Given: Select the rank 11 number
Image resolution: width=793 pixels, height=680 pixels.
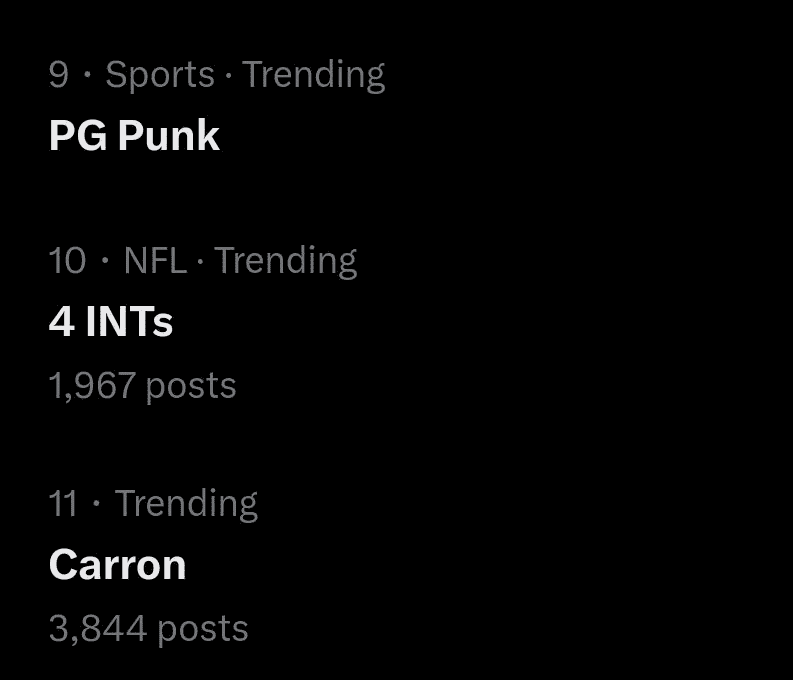Looking at the screenshot, I should point(63,503).
